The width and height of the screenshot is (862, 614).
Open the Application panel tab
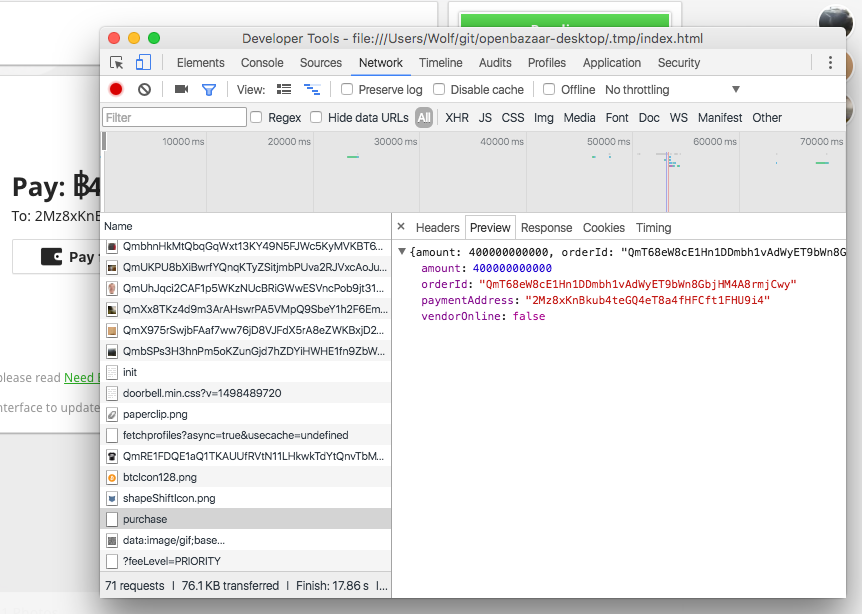(x=612, y=63)
